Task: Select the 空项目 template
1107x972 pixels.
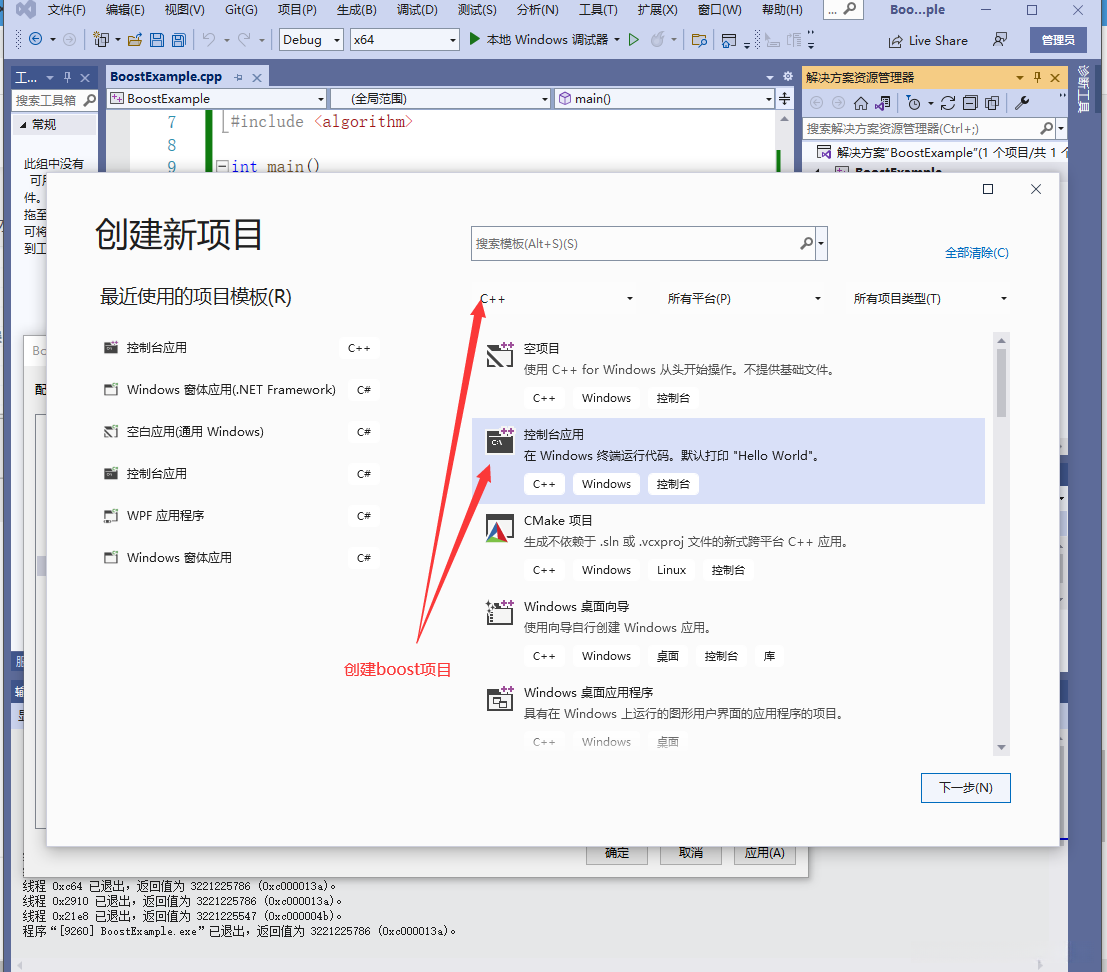Action: [728, 374]
